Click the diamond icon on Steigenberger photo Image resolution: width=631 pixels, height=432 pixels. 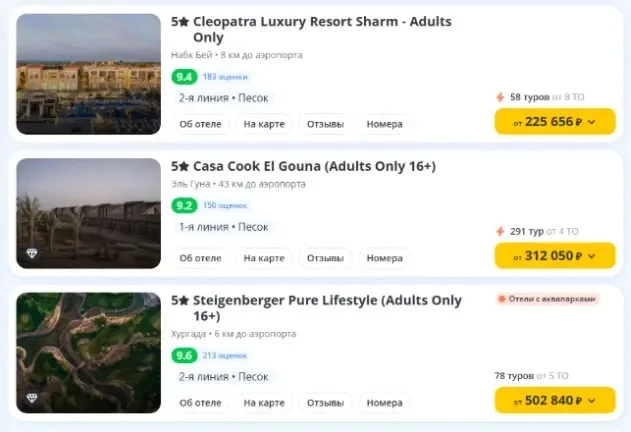tap(32, 398)
